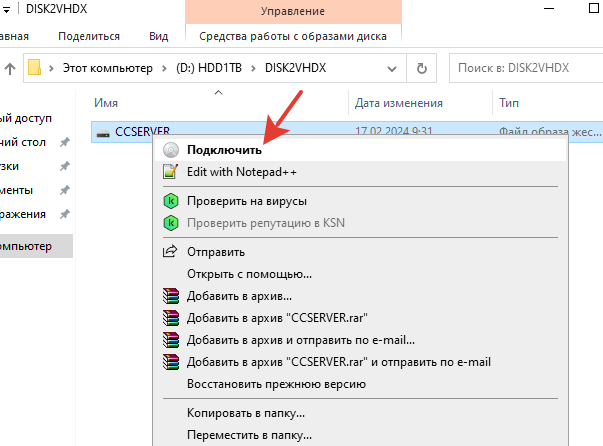This screenshot has width=603, height=446.
Task: Choose Копировать в папку... entry
Action: click(x=360, y=413)
